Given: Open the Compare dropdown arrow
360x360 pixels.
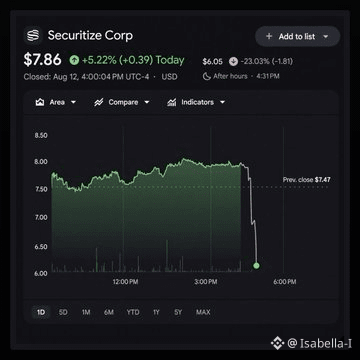Looking at the screenshot, I should 147,102.
